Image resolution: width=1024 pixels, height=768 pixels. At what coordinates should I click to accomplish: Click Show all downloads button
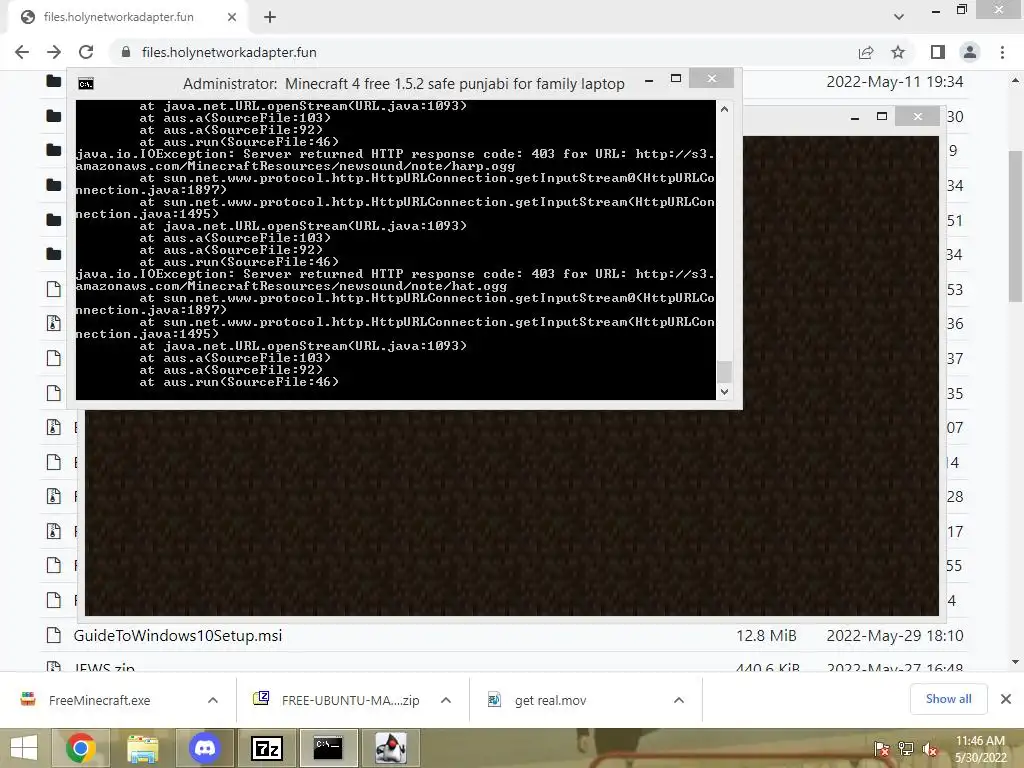[948, 699]
